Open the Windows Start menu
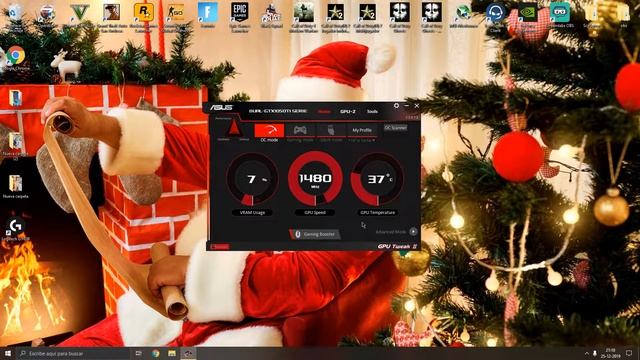Viewport: 640px width, 360px height. pyautogui.click(x=8, y=353)
